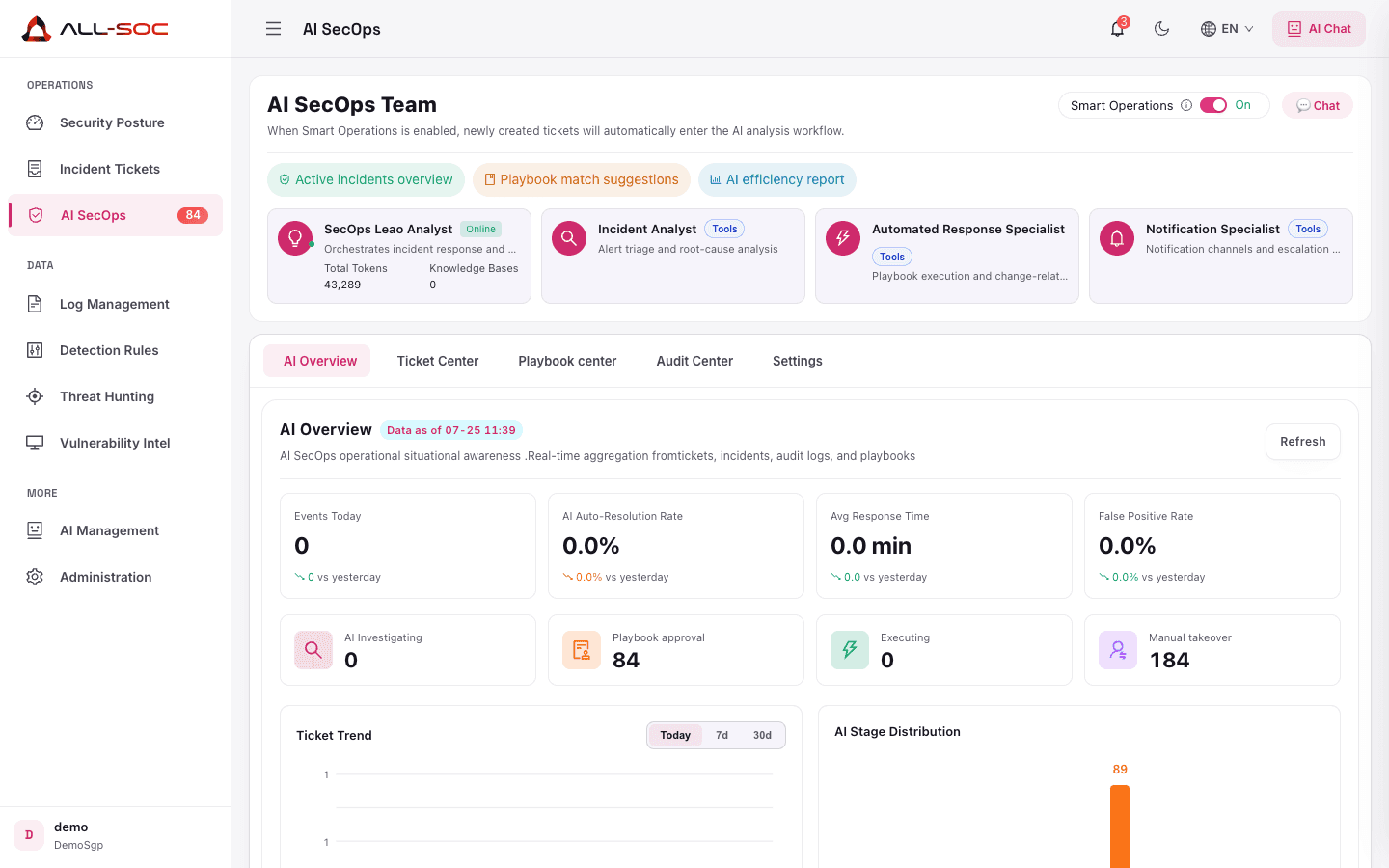Switch to the Settings tab

click(x=798, y=361)
